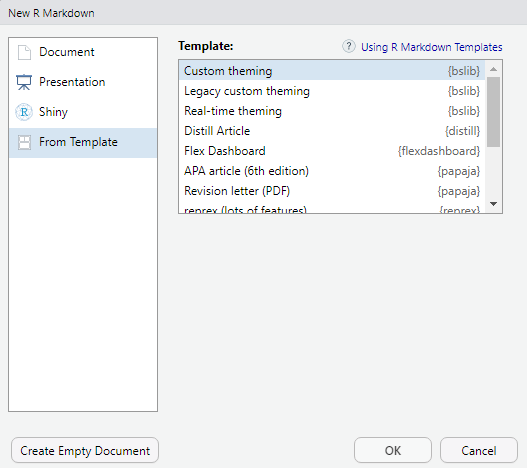Pick the Distill Article template
Viewport: 527px width, 468px height.
pyautogui.click(x=332, y=131)
